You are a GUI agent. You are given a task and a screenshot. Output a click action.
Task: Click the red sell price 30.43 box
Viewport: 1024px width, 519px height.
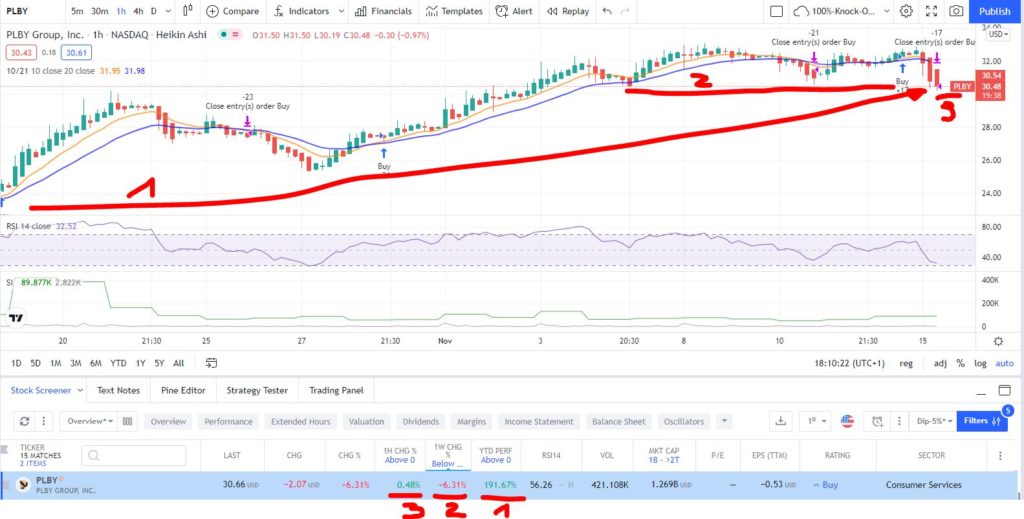pyautogui.click(x=20, y=53)
